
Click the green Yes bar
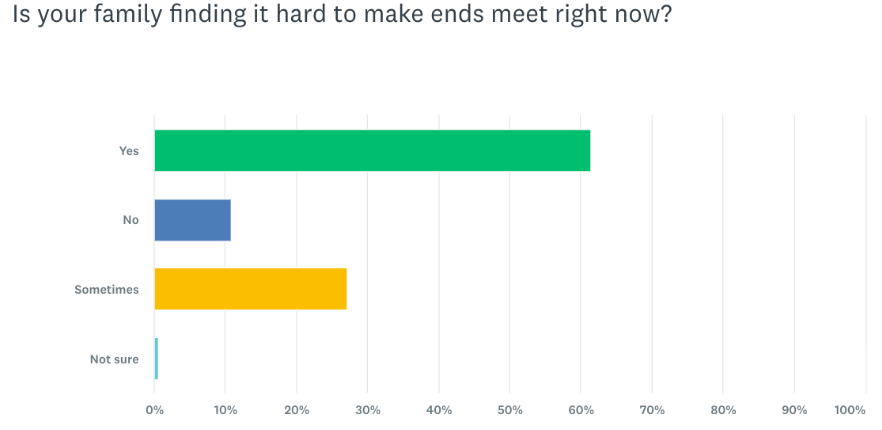[372, 151]
